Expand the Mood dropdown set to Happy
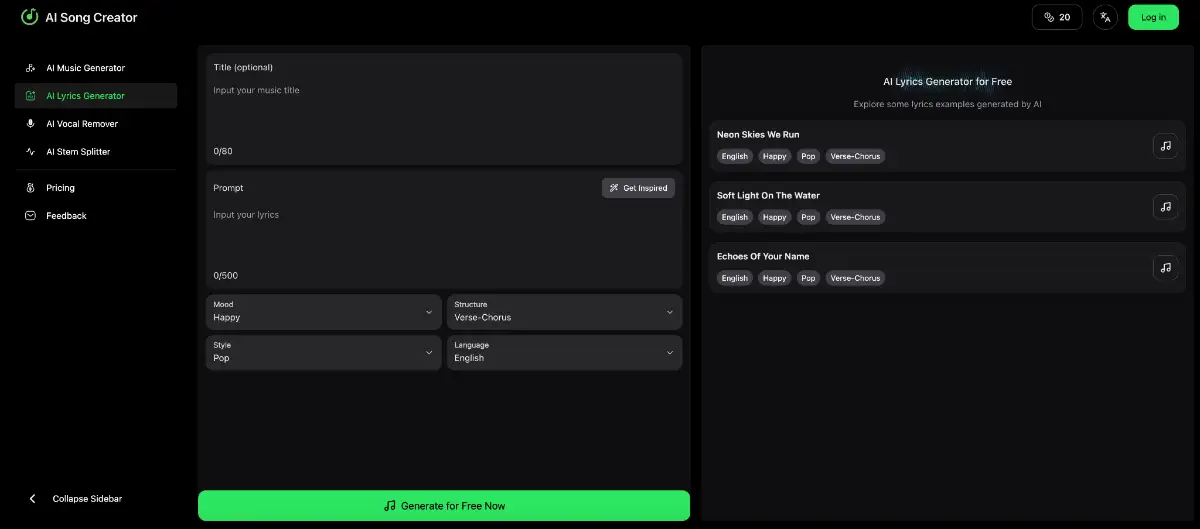The height and width of the screenshot is (529, 1200). pos(323,311)
